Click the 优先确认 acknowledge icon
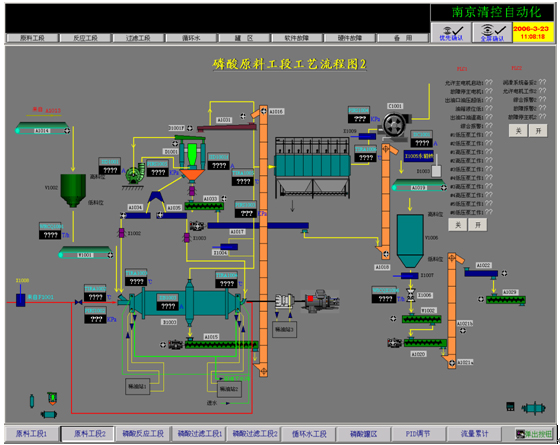This screenshot has height=445, width=560. point(451,32)
